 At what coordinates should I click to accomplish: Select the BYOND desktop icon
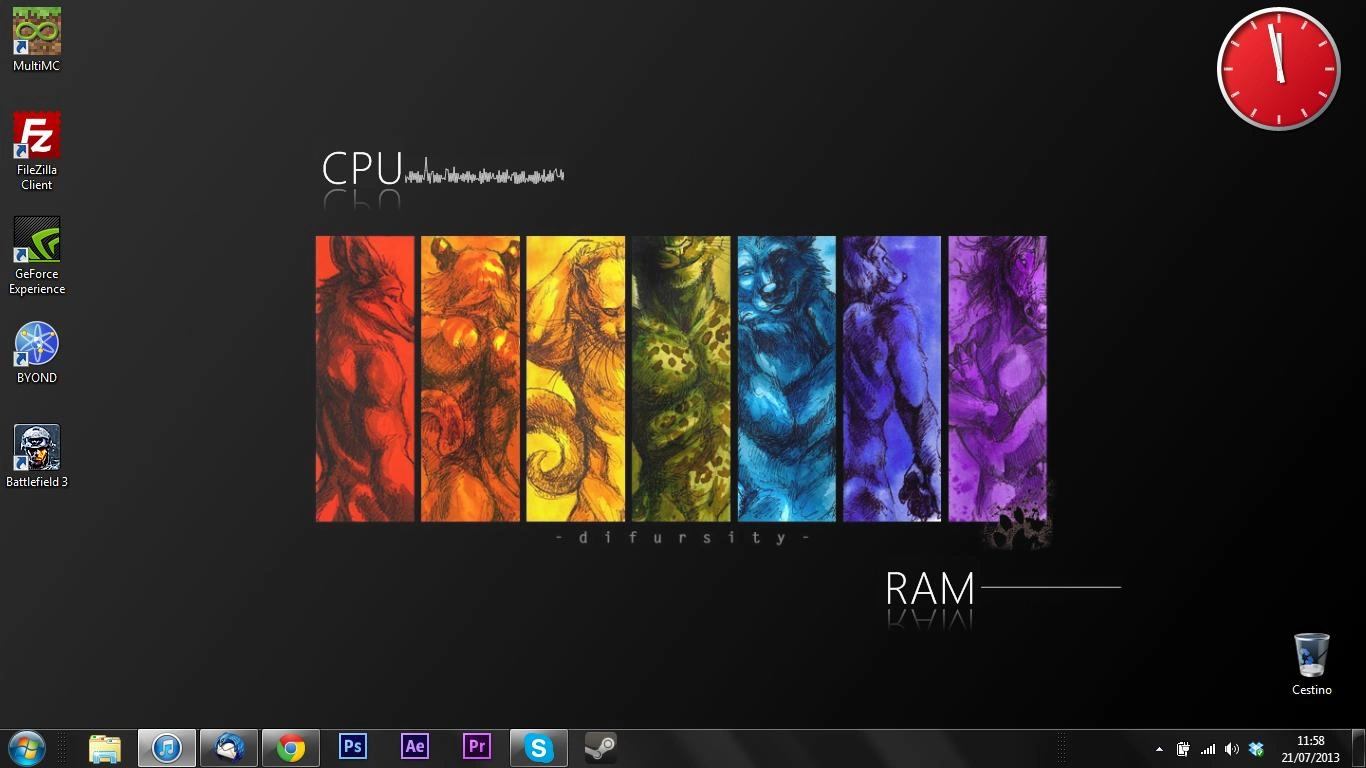tap(37, 353)
